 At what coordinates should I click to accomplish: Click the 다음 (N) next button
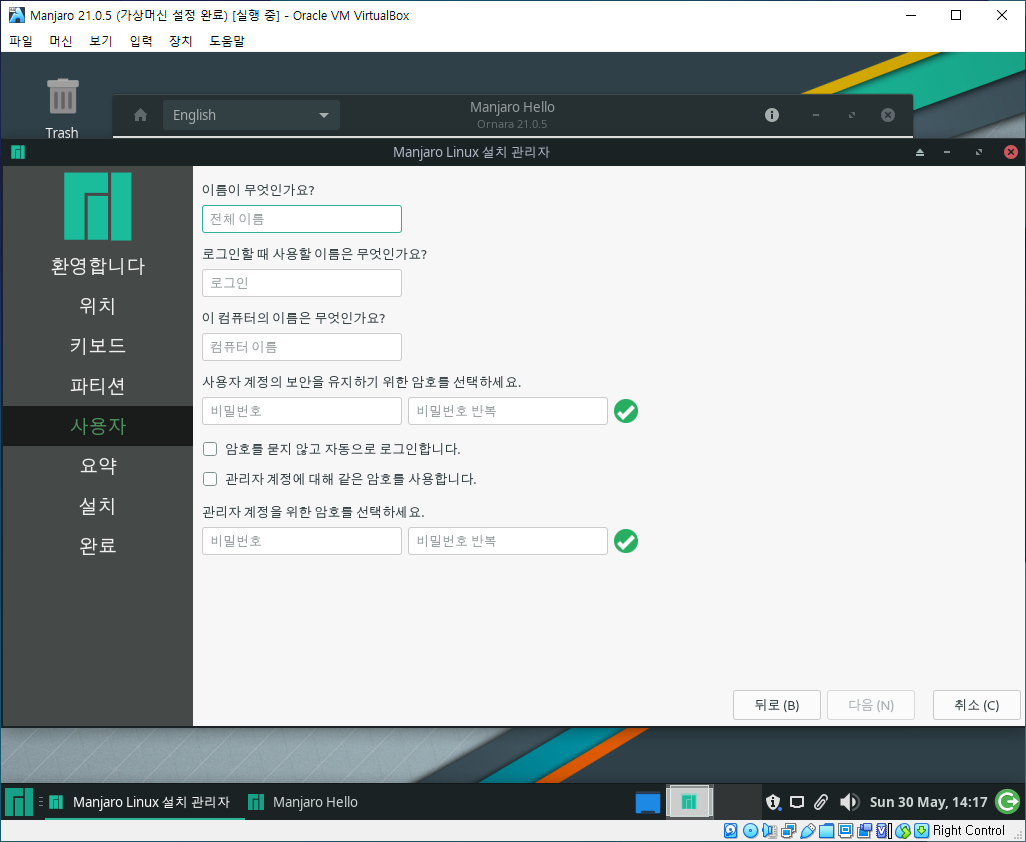tap(871, 705)
